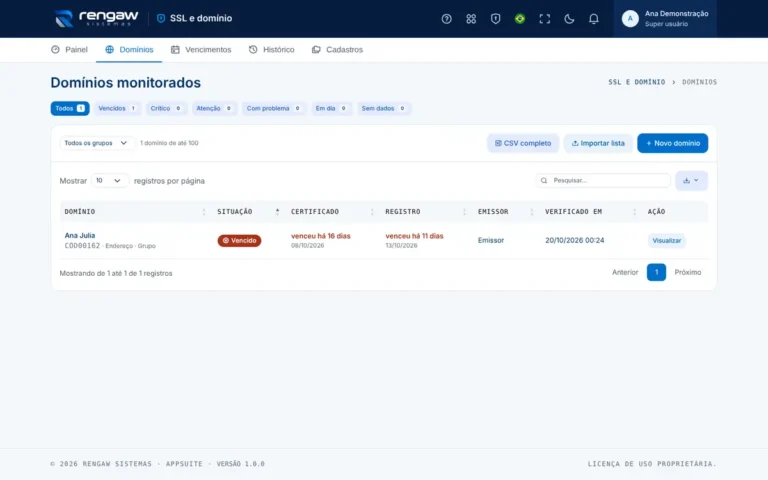Click the SSL E DOMÍNIO breadcrumb link
This screenshot has height=480, width=768.
point(637,82)
